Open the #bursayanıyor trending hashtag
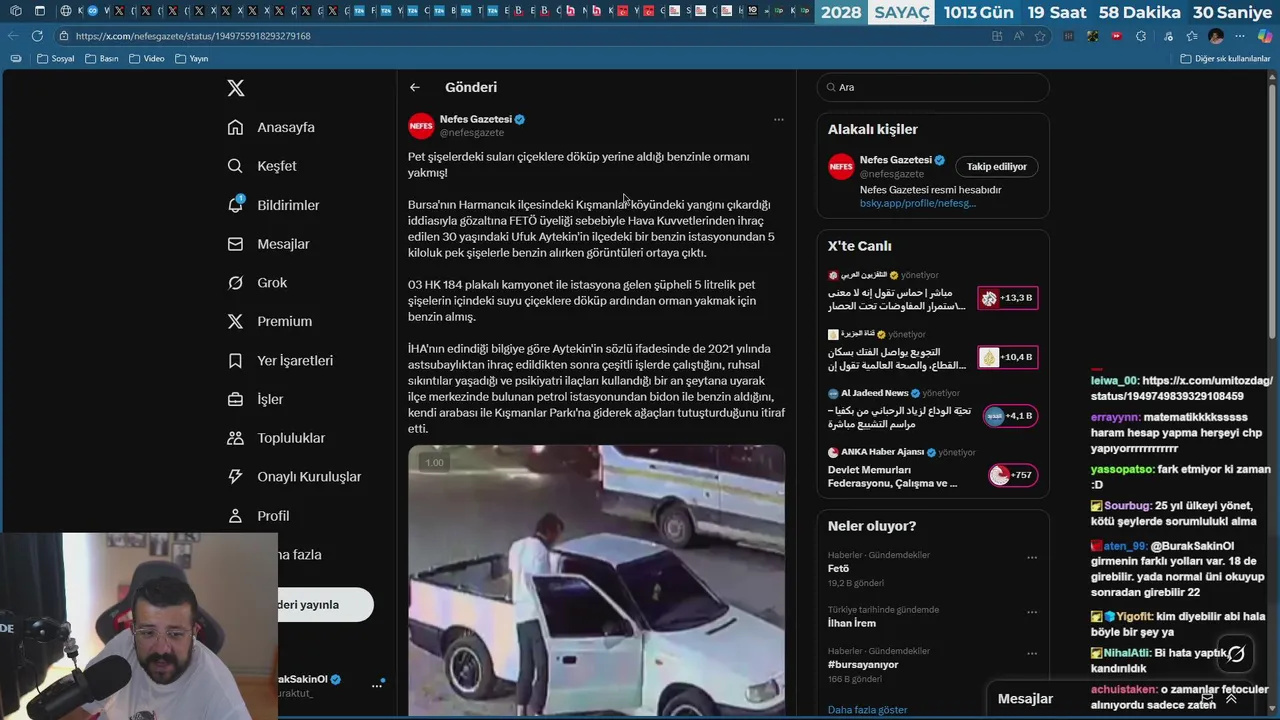The height and width of the screenshot is (720, 1280). pyautogui.click(x=863, y=664)
